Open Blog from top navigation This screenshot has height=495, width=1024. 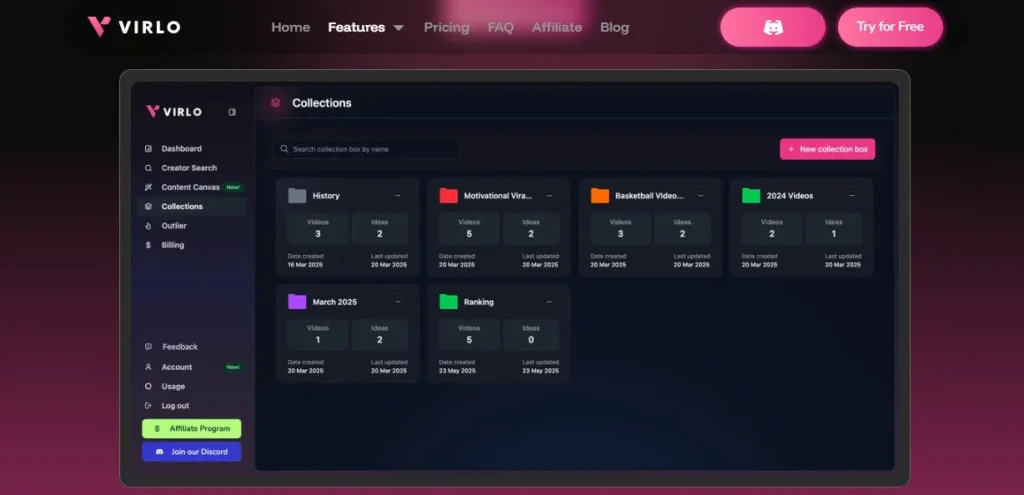click(615, 27)
